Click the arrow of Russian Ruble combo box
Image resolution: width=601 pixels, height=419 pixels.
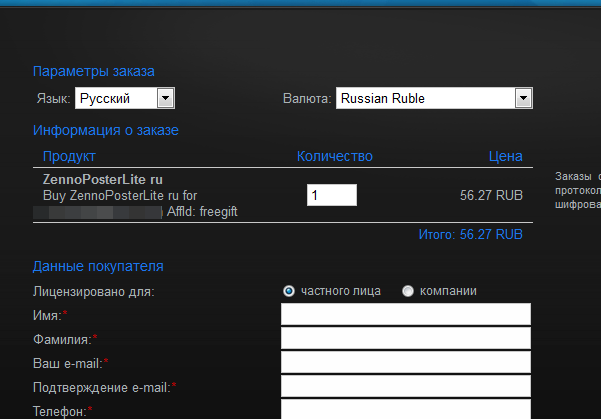click(x=524, y=98)
